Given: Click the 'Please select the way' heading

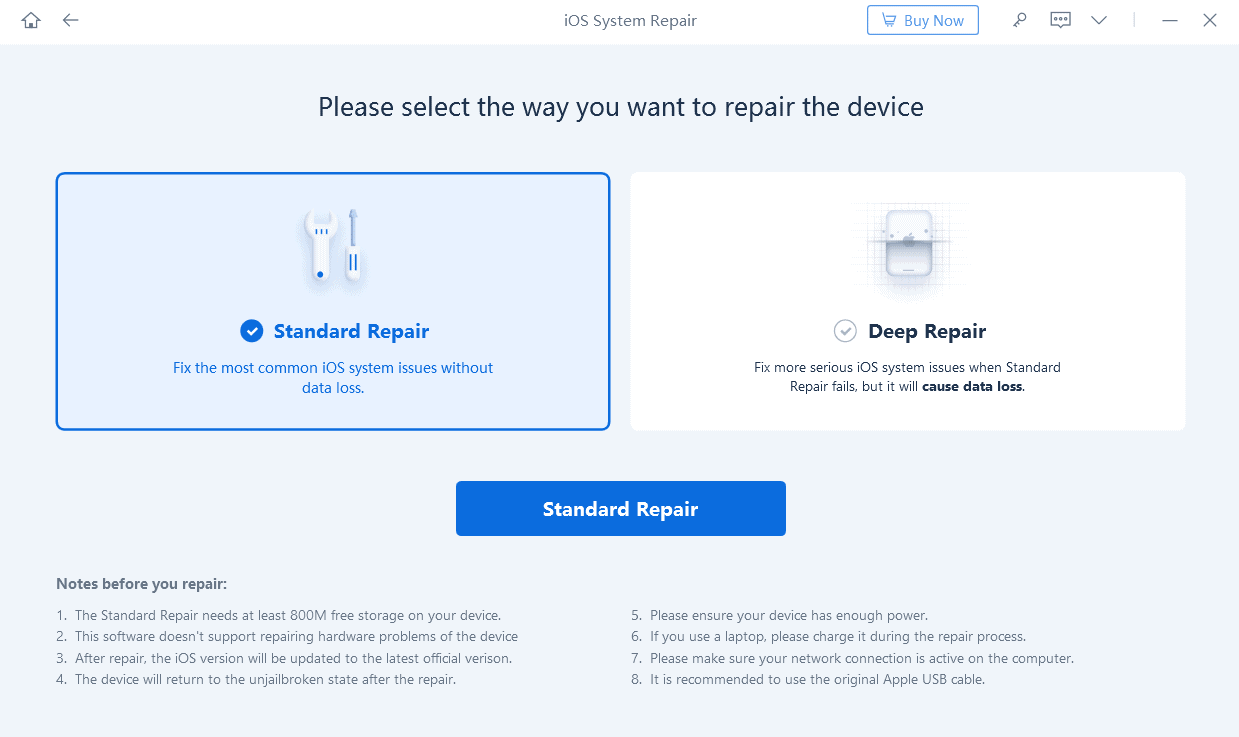Looking at the screenshot, I should (620, 107).
